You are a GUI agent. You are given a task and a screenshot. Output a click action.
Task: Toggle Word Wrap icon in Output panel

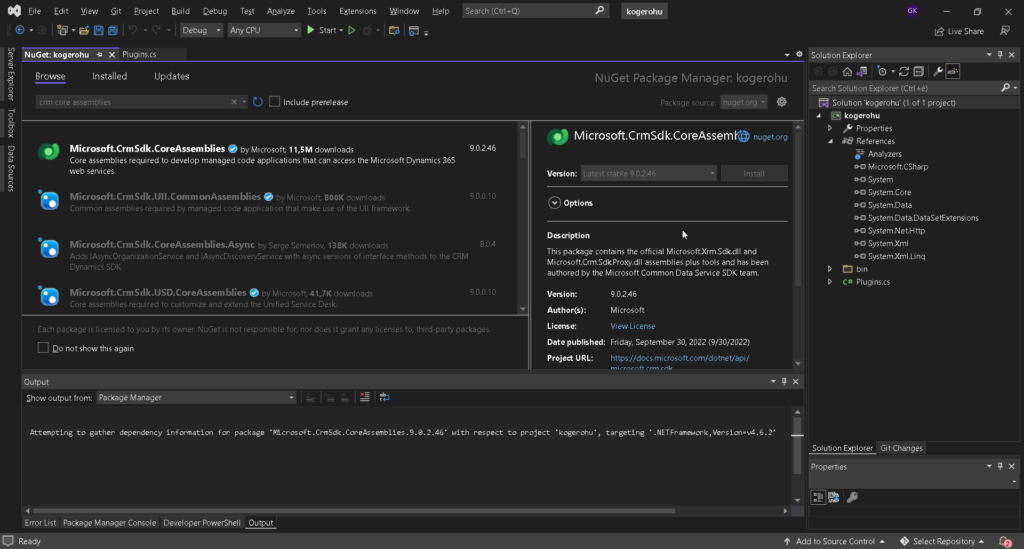385,397
